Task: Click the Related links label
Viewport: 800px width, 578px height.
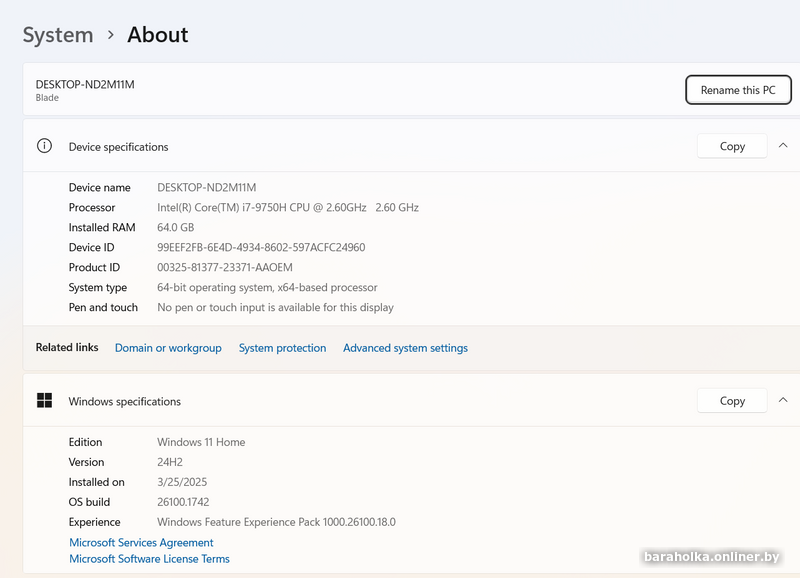Action: (67, 347)
